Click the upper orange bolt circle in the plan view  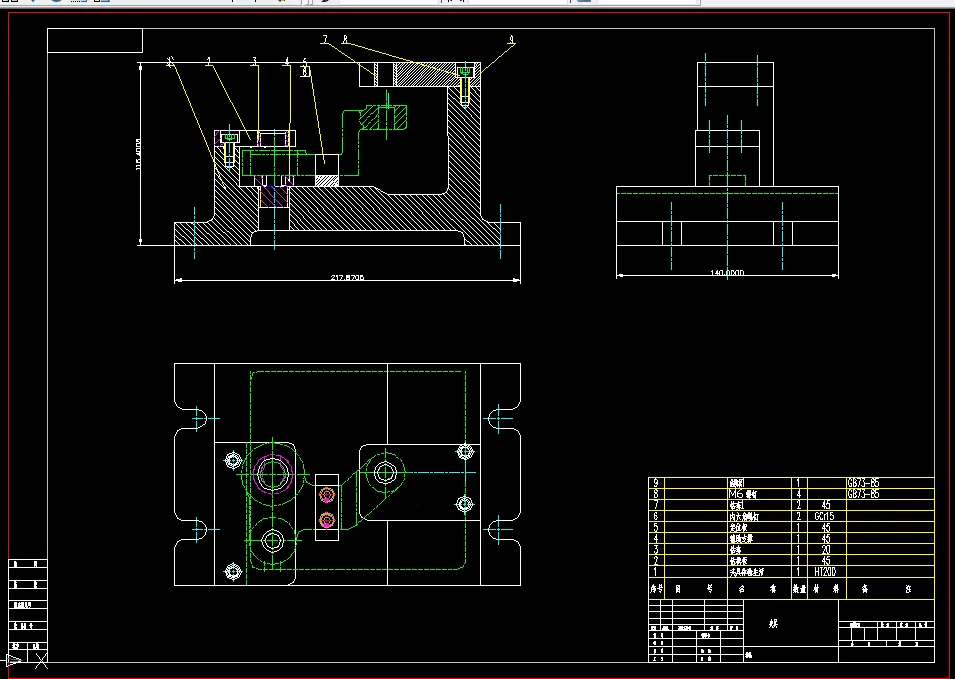click(x=327, y=494)
